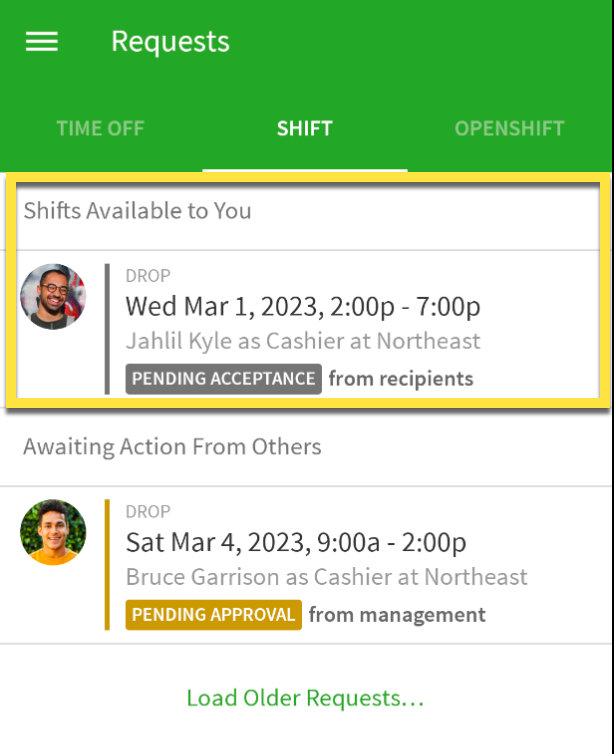
Task: Tap Jahlil Kyle's profile photo
Action: [x=53, y=296]
